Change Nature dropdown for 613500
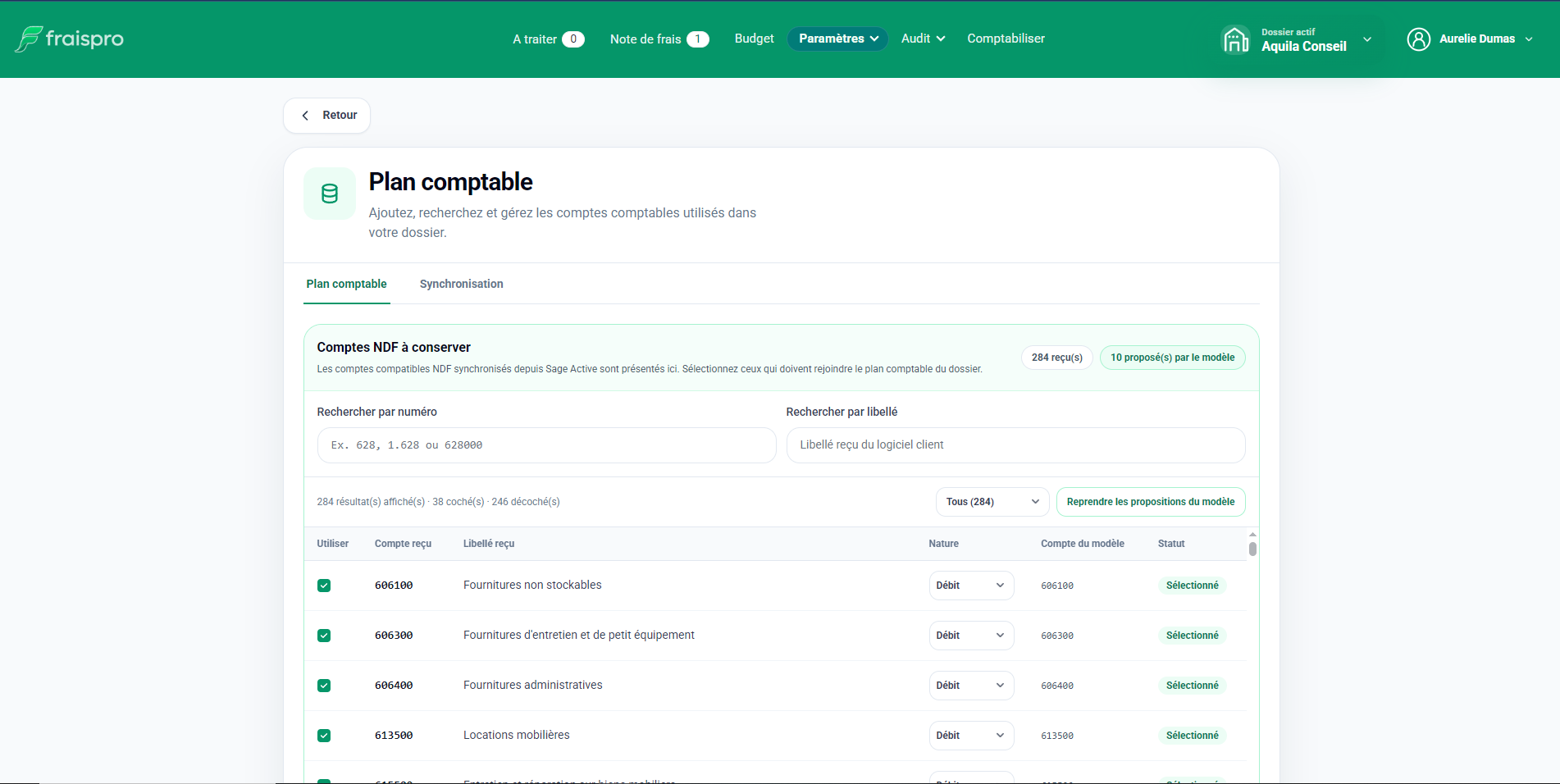The width and height of the screenshot is (1560, 784). (x=971, y=736)
